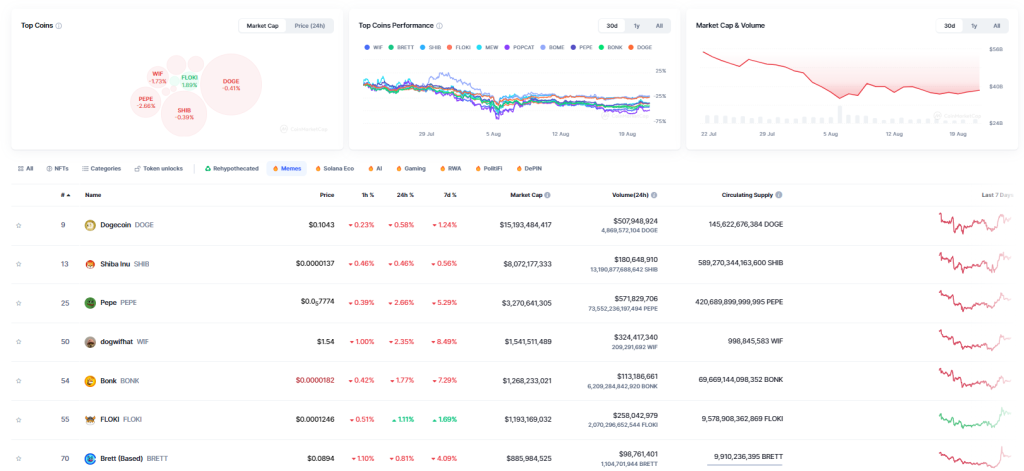Select the RWA category tab

(451, 169)
